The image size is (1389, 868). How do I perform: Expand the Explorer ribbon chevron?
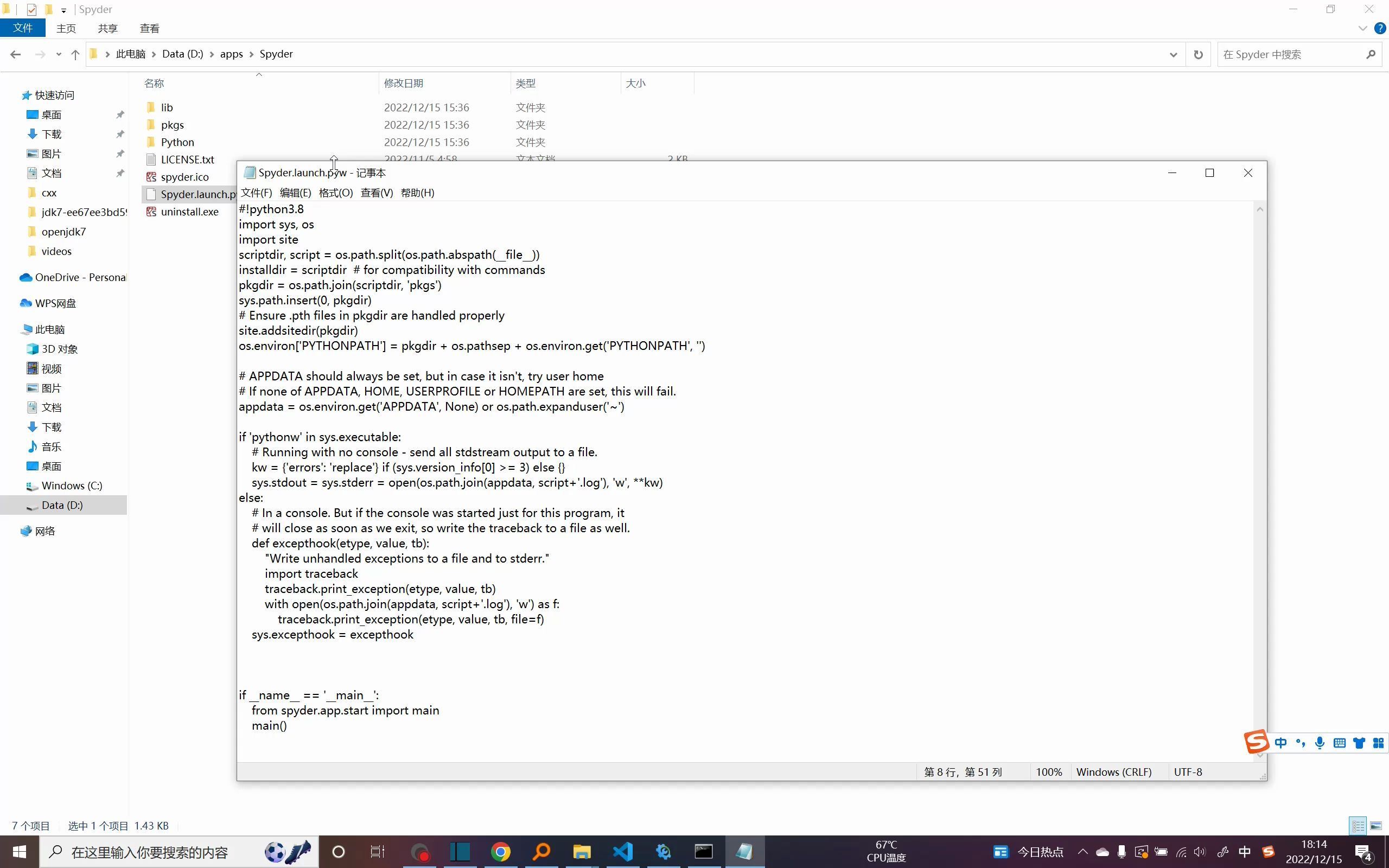[x=1362, y=28]
